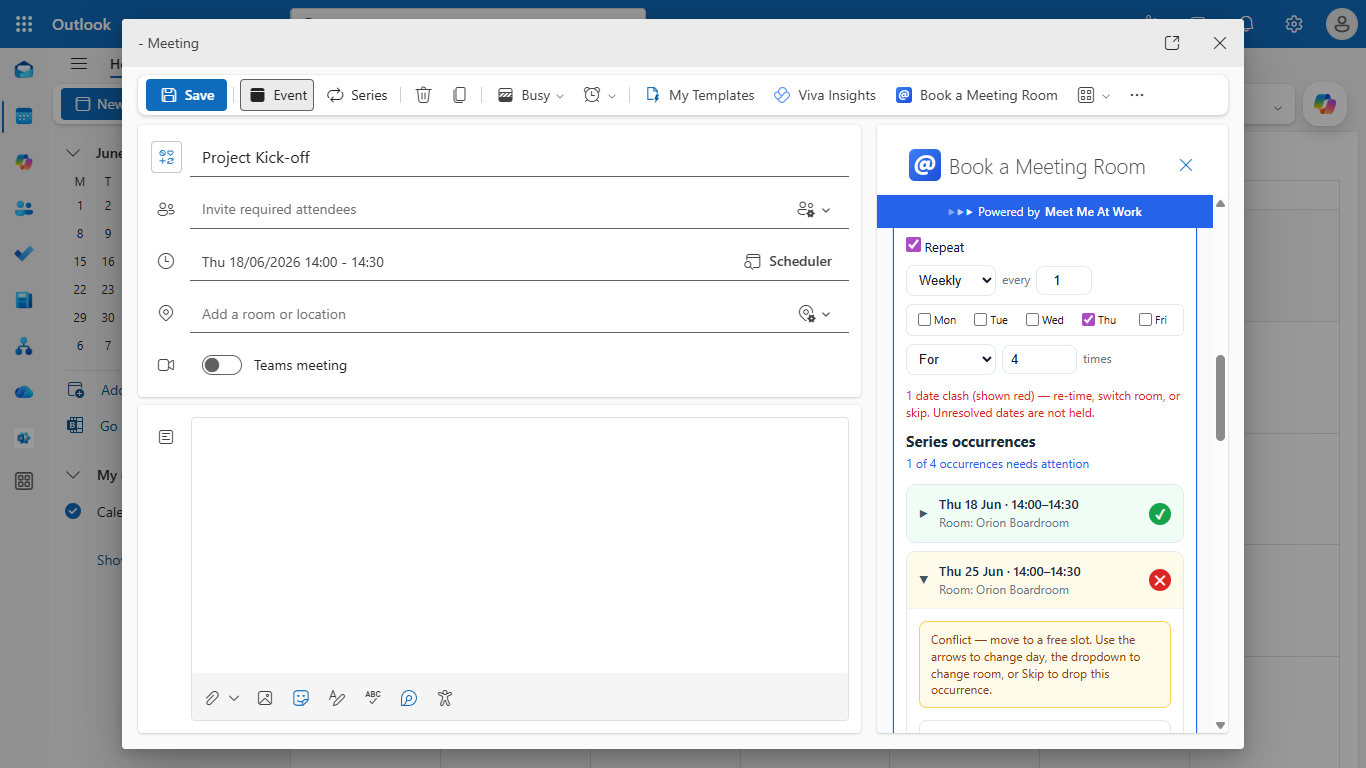Open the Outlook app launcher grid
The width and height of the screenshot is (1366, 768).
click(24, 24)
